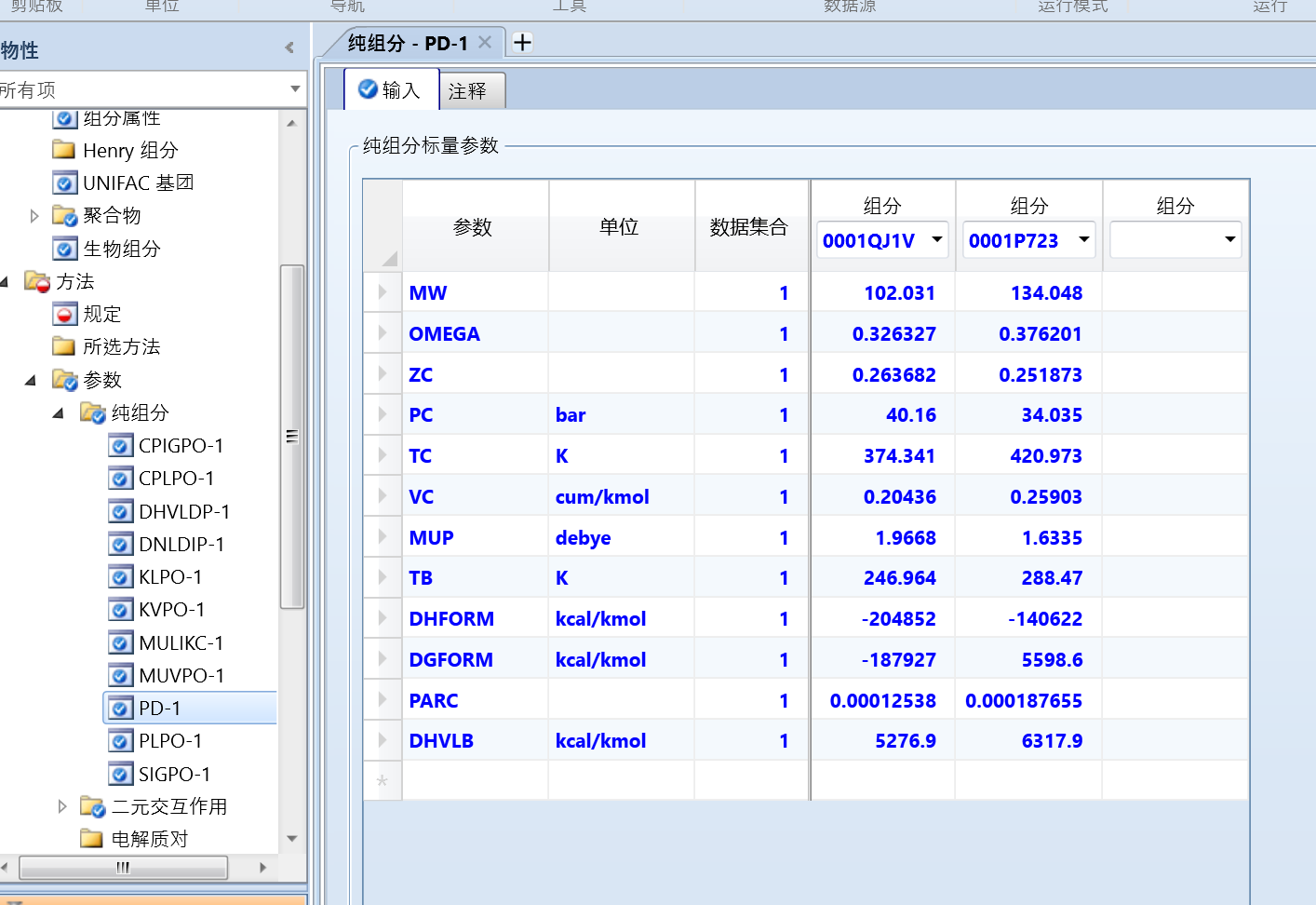Click the MULIKC-1 form icon
1316x905 pixels.
point(120,643)
